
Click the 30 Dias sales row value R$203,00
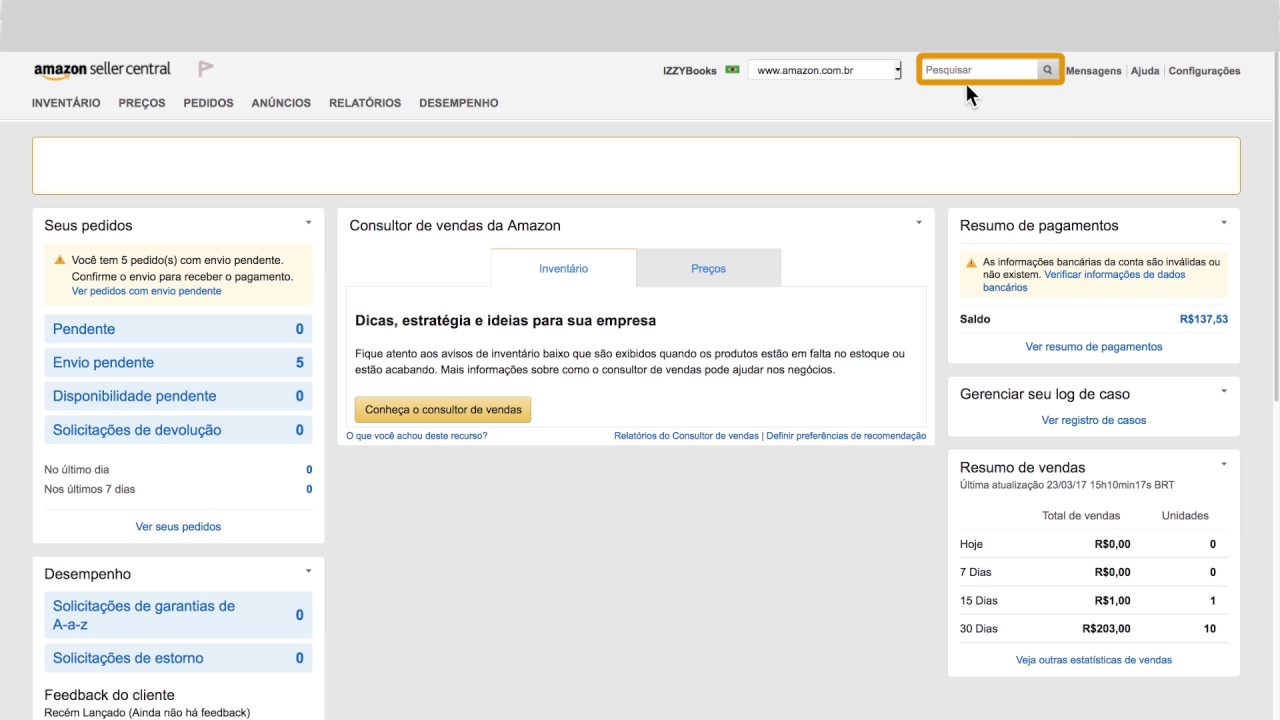[x=1106, y=629]
